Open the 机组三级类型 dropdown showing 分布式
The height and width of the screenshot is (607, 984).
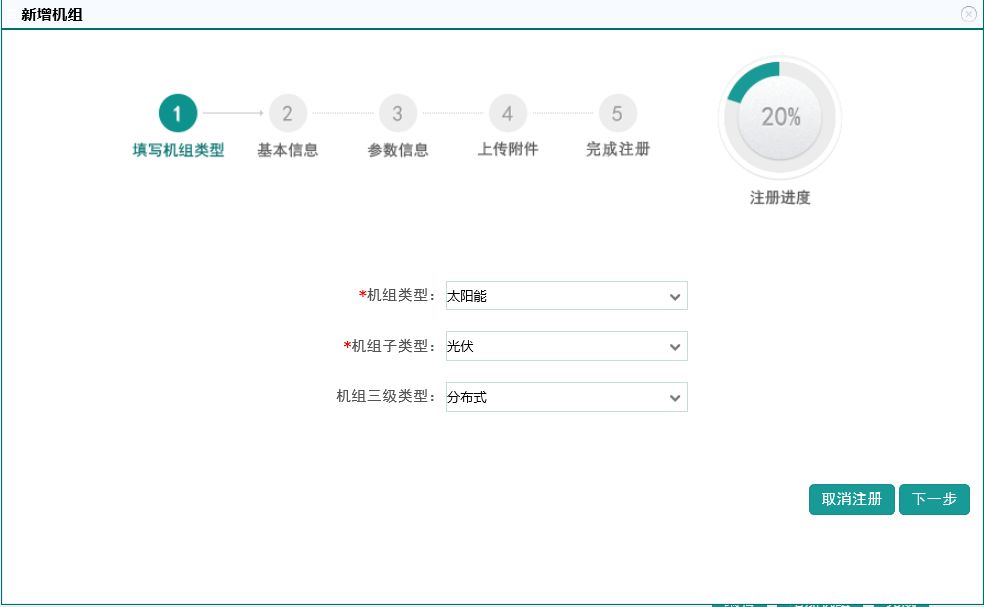pos(566,397)
